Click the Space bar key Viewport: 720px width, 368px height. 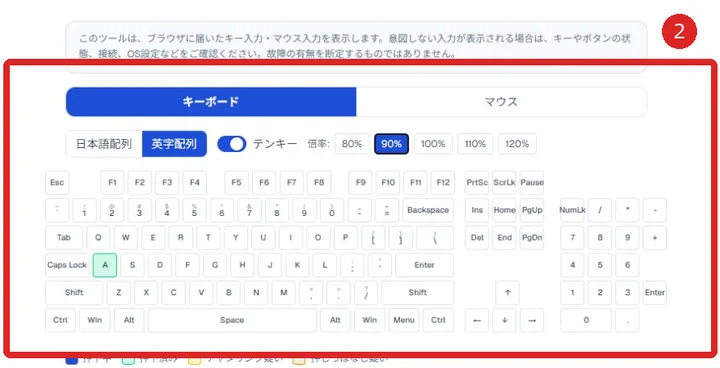(232, 320)
